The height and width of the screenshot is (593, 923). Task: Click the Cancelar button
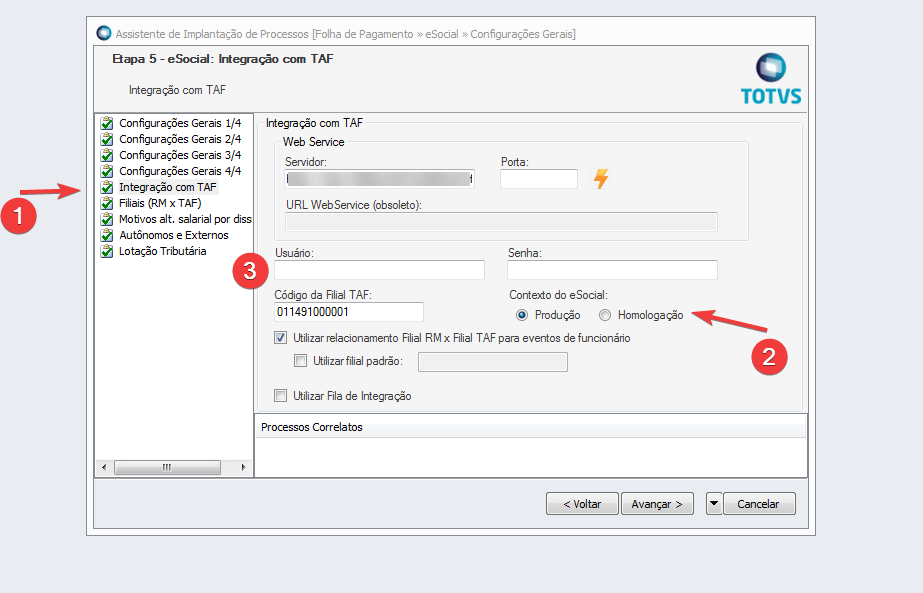(759, 503)
